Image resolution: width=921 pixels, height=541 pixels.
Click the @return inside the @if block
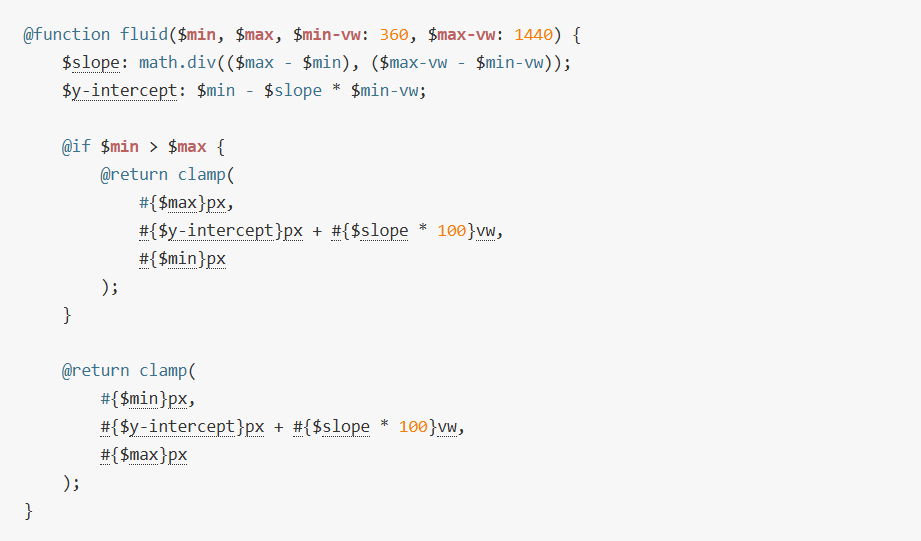tap(134, 175)
